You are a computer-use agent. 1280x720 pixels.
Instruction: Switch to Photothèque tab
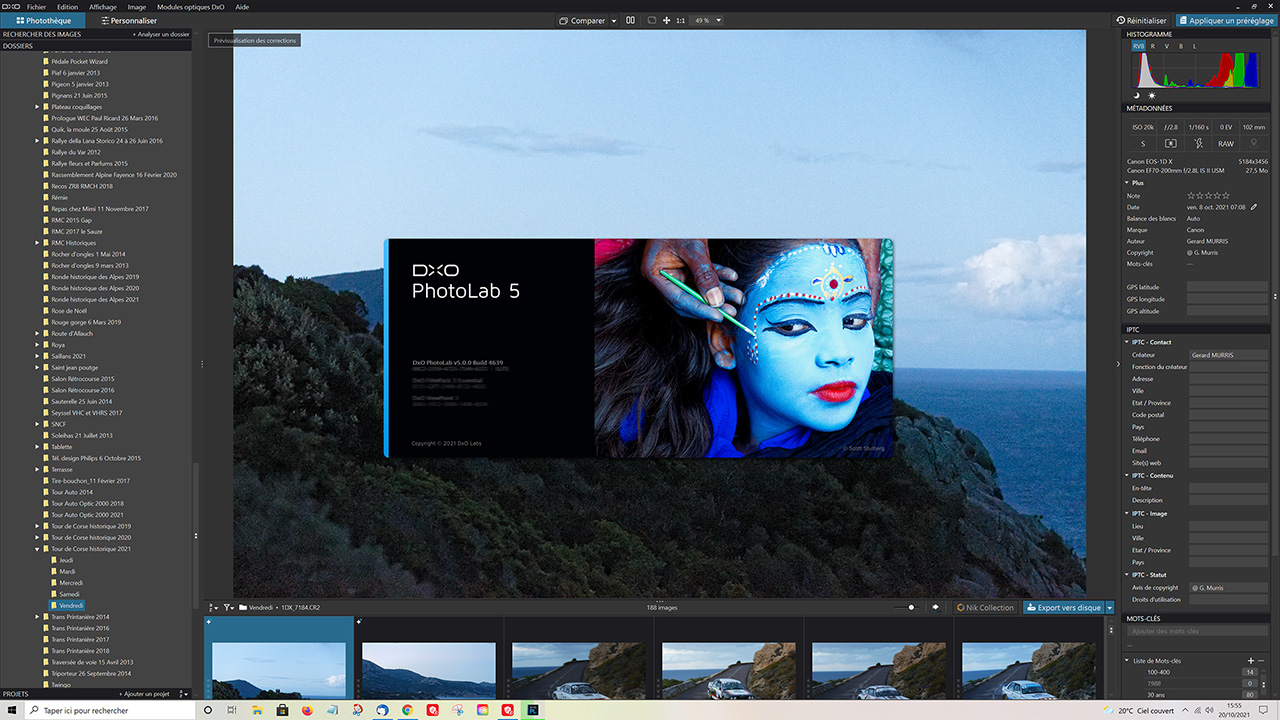[x=43, y=20]
